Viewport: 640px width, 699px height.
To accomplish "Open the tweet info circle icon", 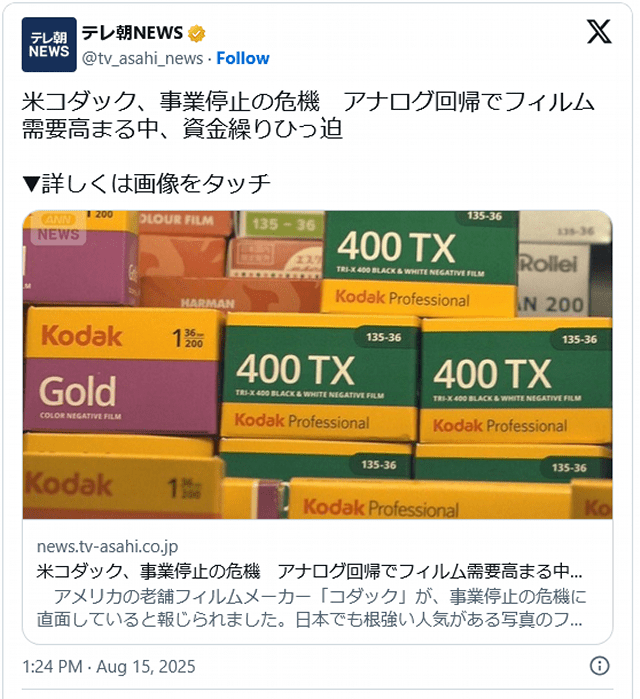I will tap(599, 666).
